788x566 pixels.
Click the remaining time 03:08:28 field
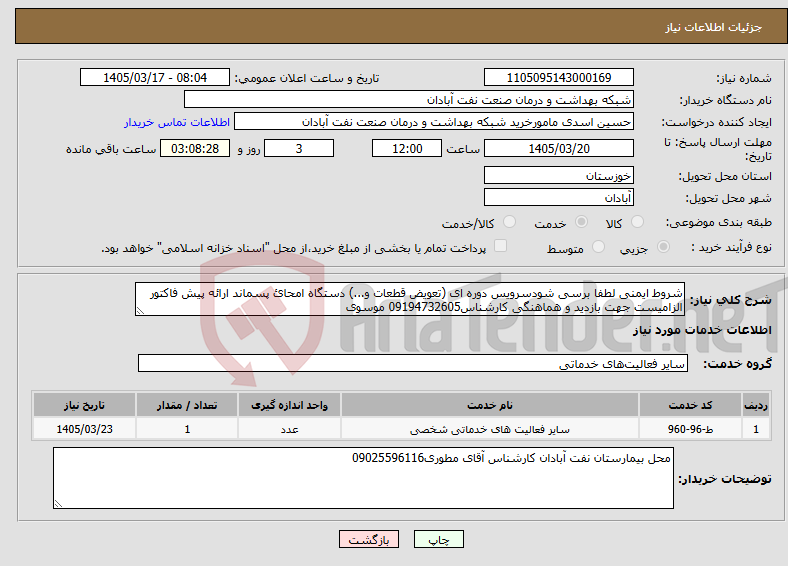click(195, 148)
